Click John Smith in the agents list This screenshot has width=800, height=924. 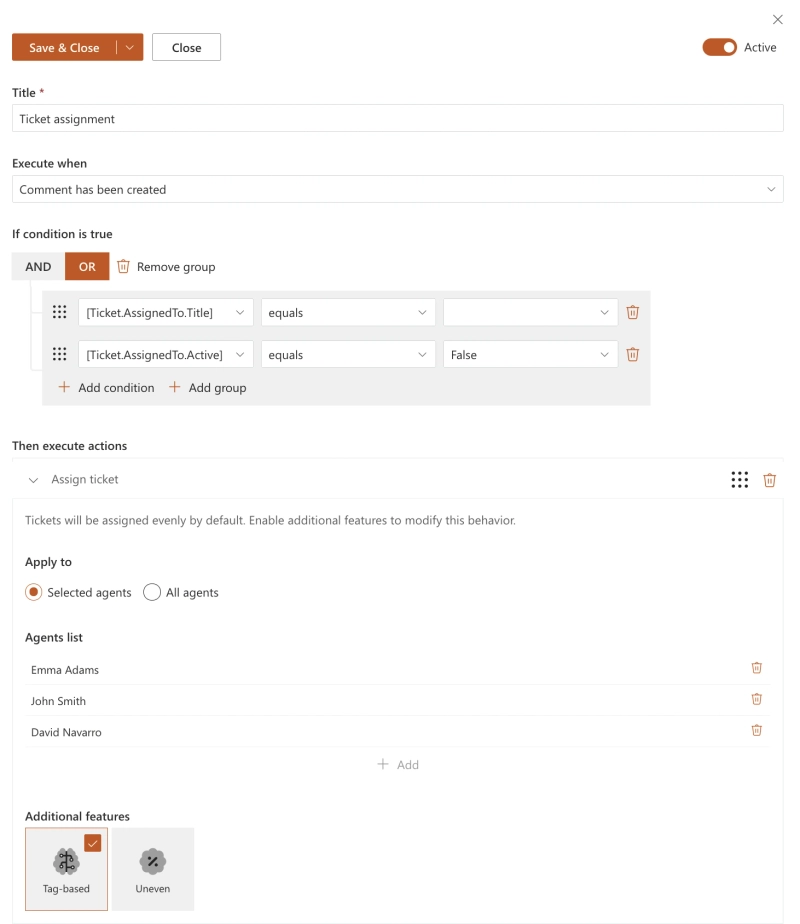click(x=58, y=701)
